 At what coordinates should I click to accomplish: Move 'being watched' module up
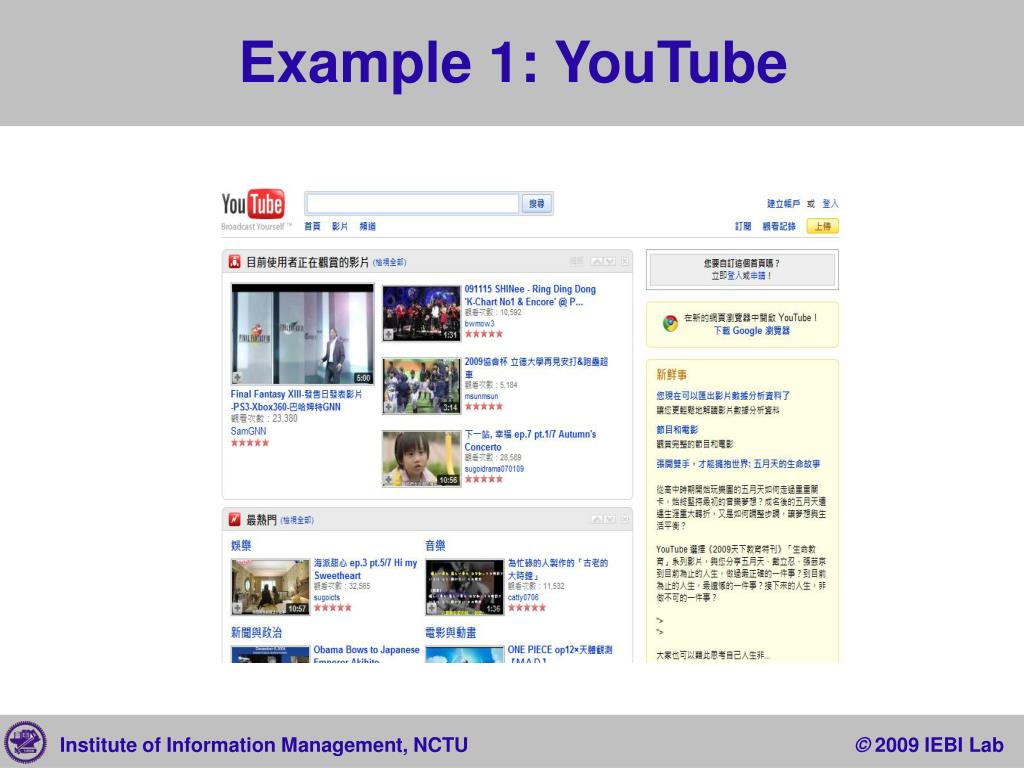(x=597, y=261)
